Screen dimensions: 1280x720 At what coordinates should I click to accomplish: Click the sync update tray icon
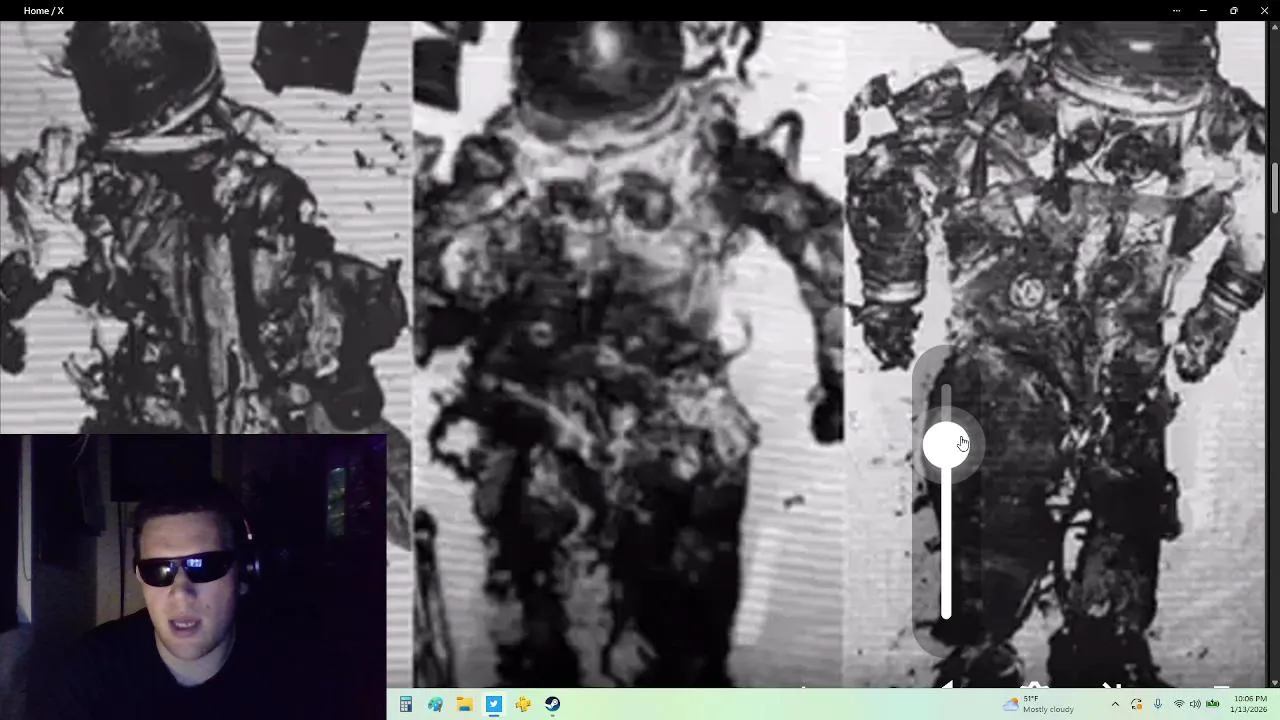(1136, 704)
